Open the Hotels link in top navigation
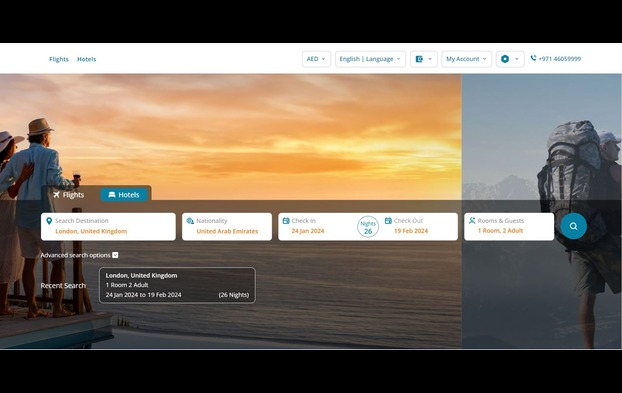 pos(86,59)
